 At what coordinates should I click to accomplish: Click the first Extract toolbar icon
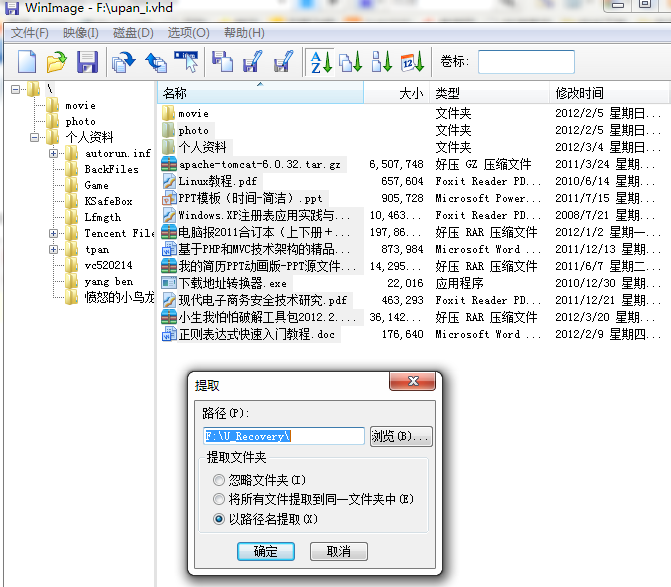tap(252, 62)
